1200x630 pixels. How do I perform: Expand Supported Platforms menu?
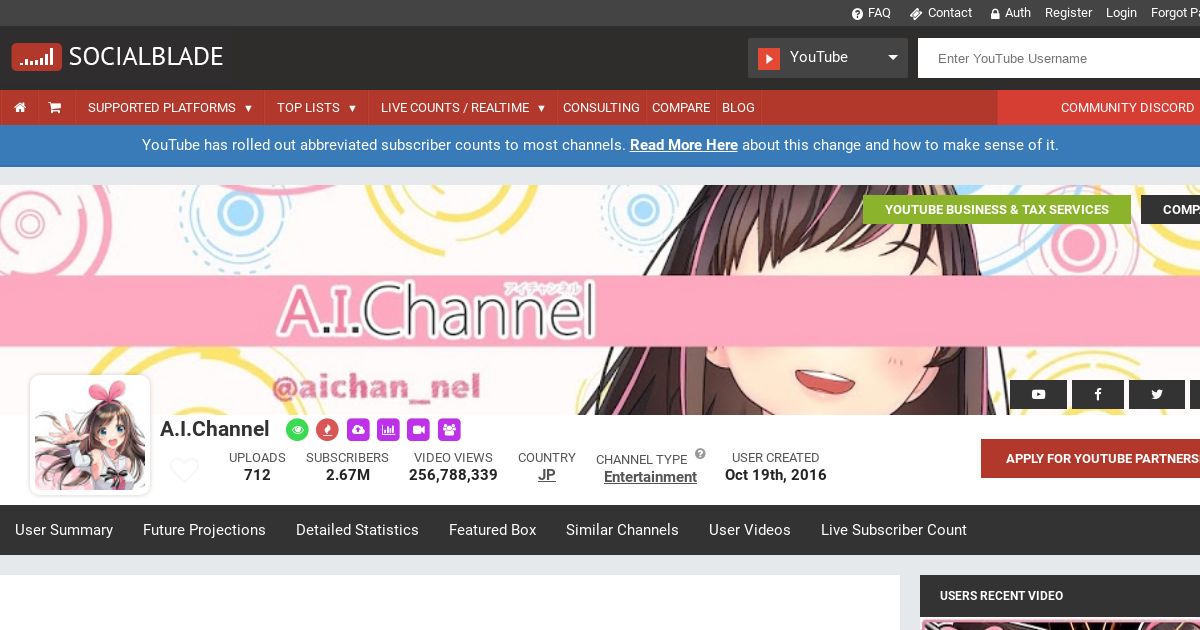[170, 107]
